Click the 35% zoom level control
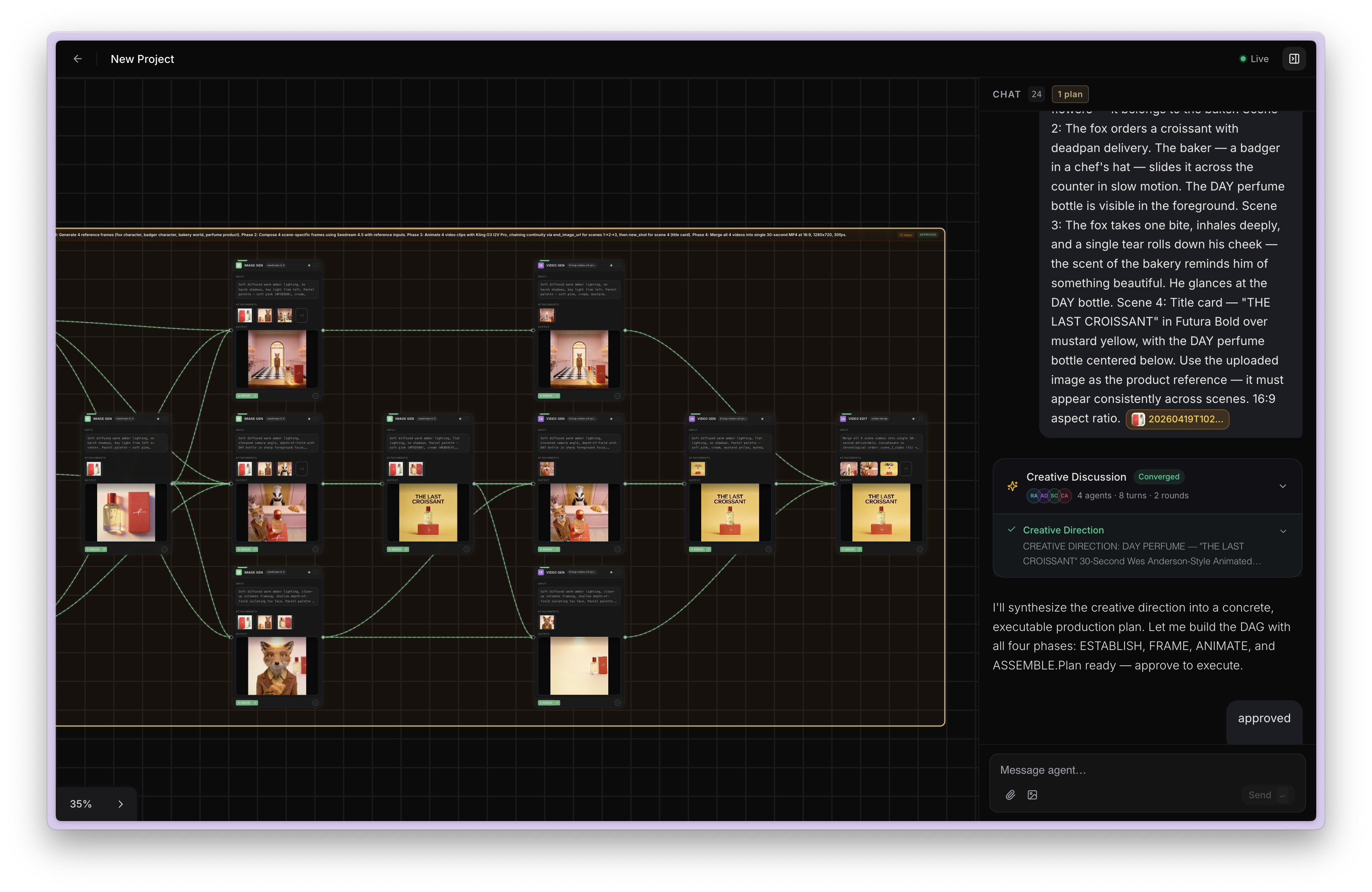Viewport: 1372px width, 892px height. (81, 803)
